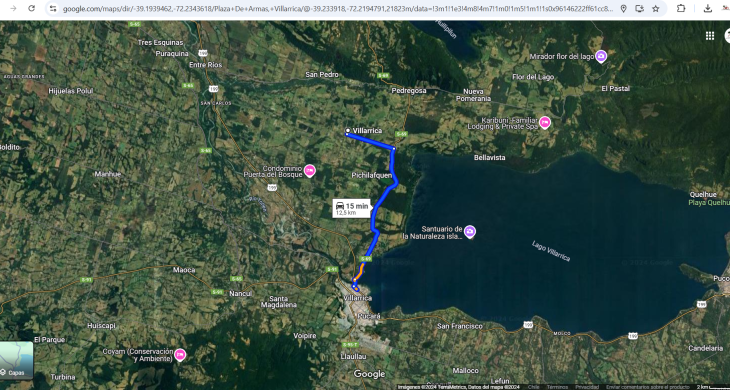Open the Google apps grid

pyautogui.click(x=710, y=36)
